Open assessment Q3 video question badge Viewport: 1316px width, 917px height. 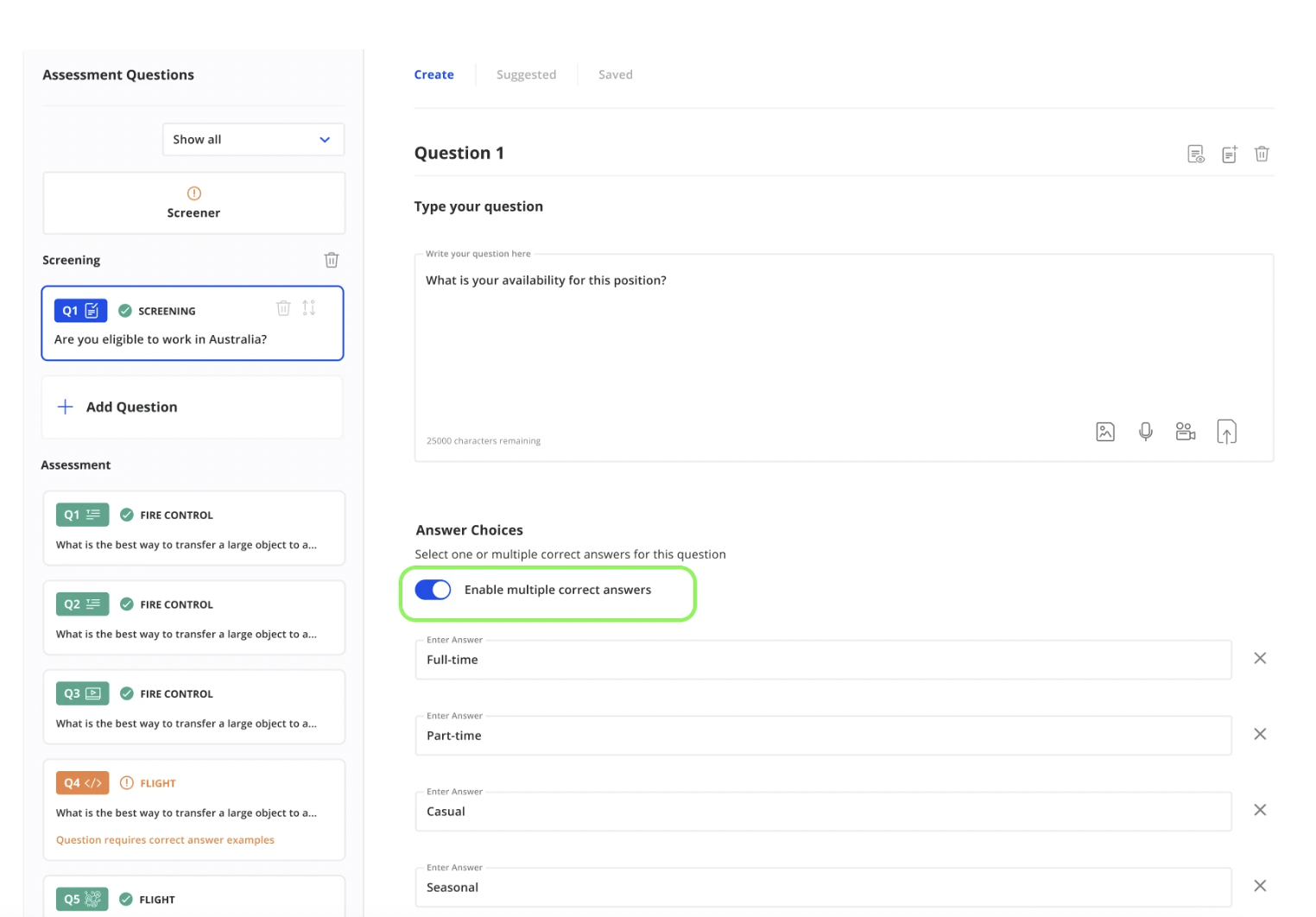coord(82,693)
